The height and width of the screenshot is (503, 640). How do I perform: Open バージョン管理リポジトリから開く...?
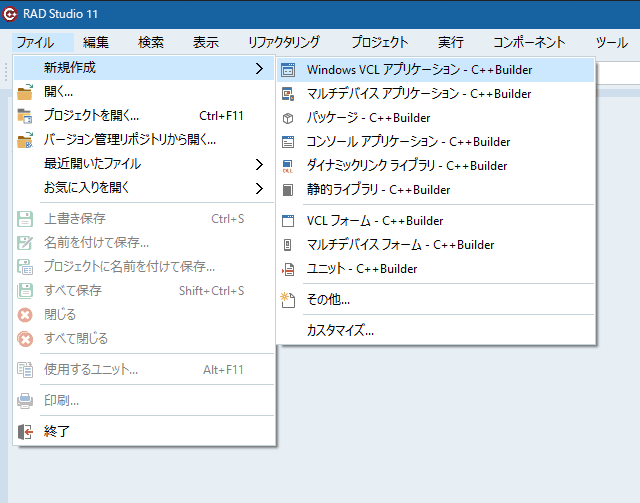point(129,140)
